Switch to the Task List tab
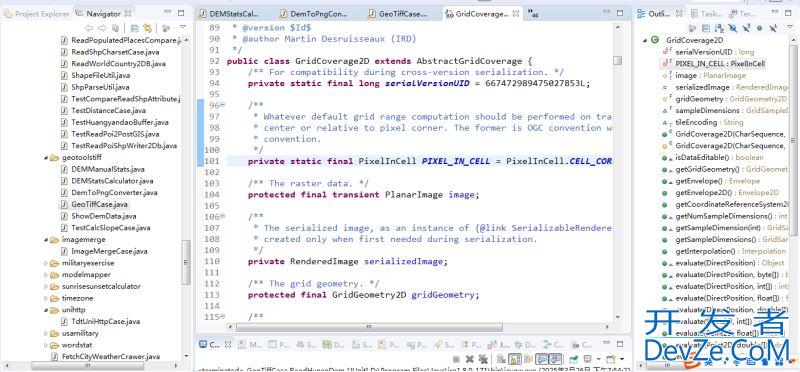Viewport: 800px width, 372px height. [x=706, y=14]
